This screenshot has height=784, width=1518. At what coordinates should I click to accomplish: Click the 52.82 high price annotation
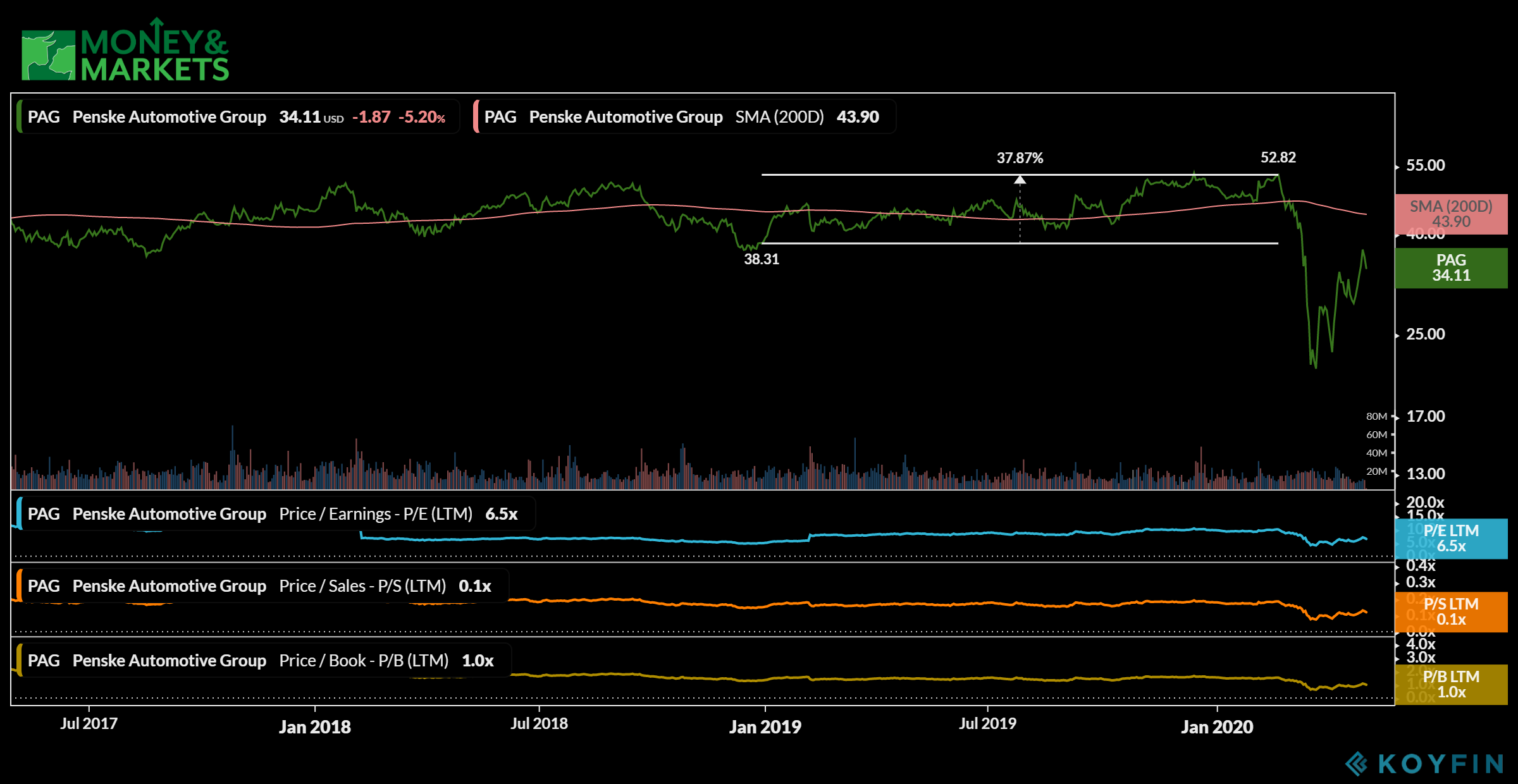pyautogui.click(x=1278, y=157)
